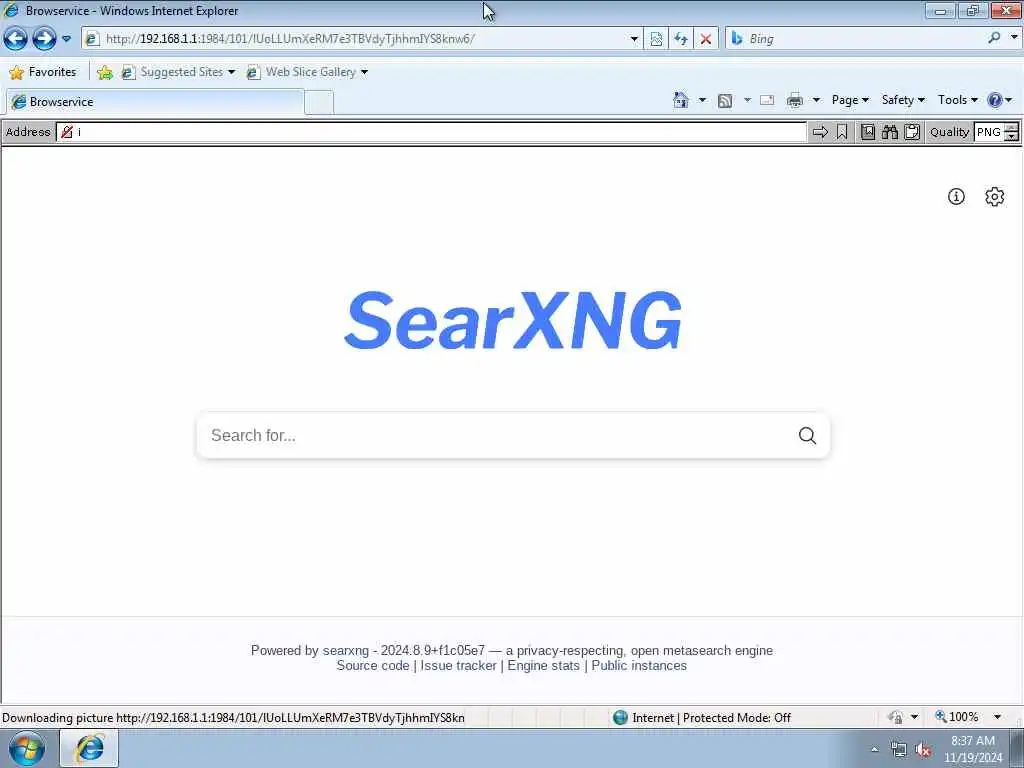Click the search magnifier submit button
The width and height of the screenshot is (1024, 768).
(x=807, y=436)
